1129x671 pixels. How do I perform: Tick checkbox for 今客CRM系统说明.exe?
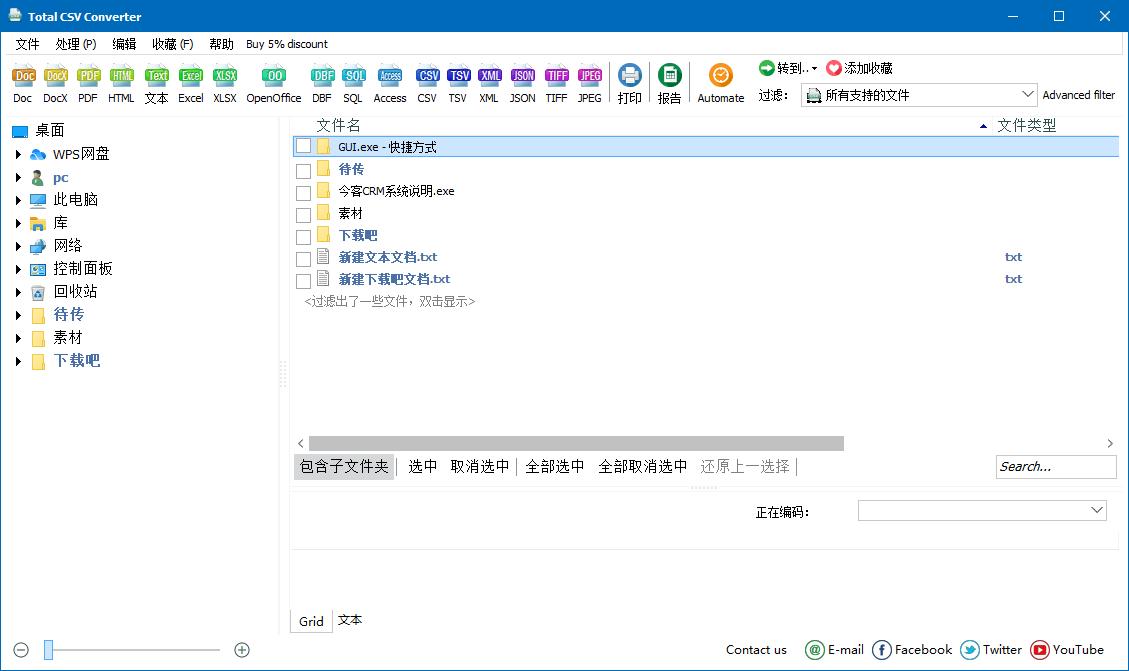pyautogui.click(x=304, y=193)
